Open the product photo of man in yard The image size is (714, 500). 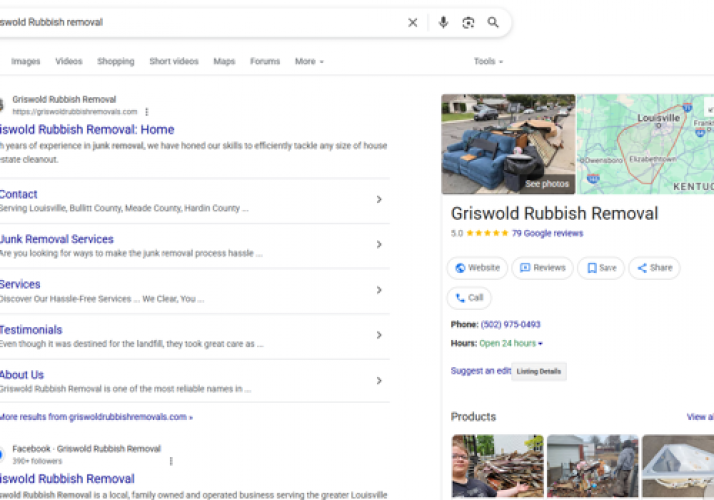pos(593,466)
